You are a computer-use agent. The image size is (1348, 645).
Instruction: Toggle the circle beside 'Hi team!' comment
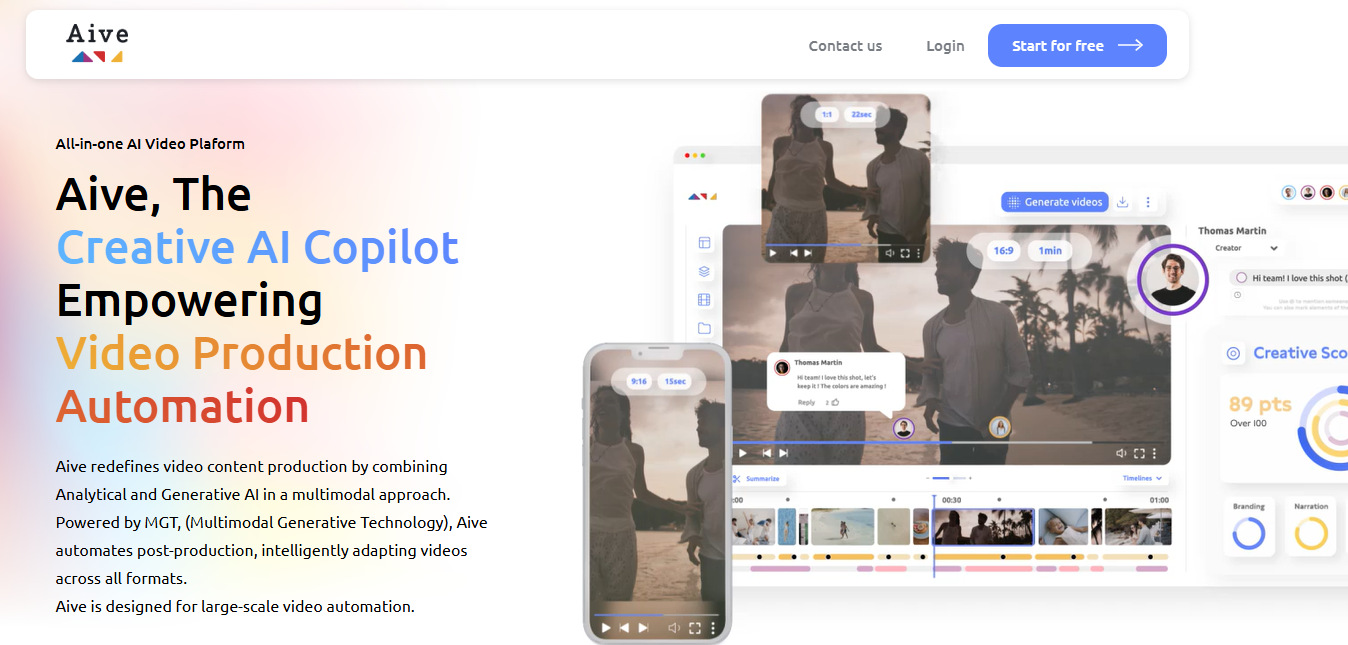1241,277
